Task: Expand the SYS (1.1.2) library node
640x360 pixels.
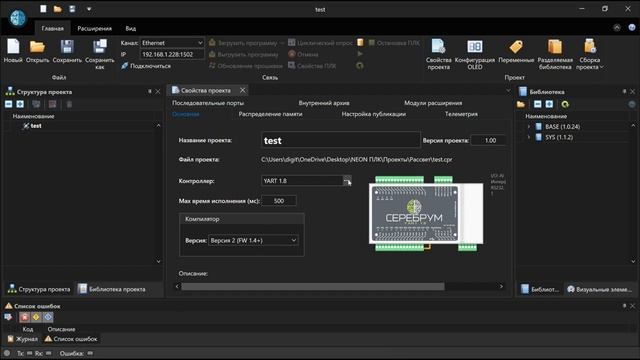Action: point(529,137)
